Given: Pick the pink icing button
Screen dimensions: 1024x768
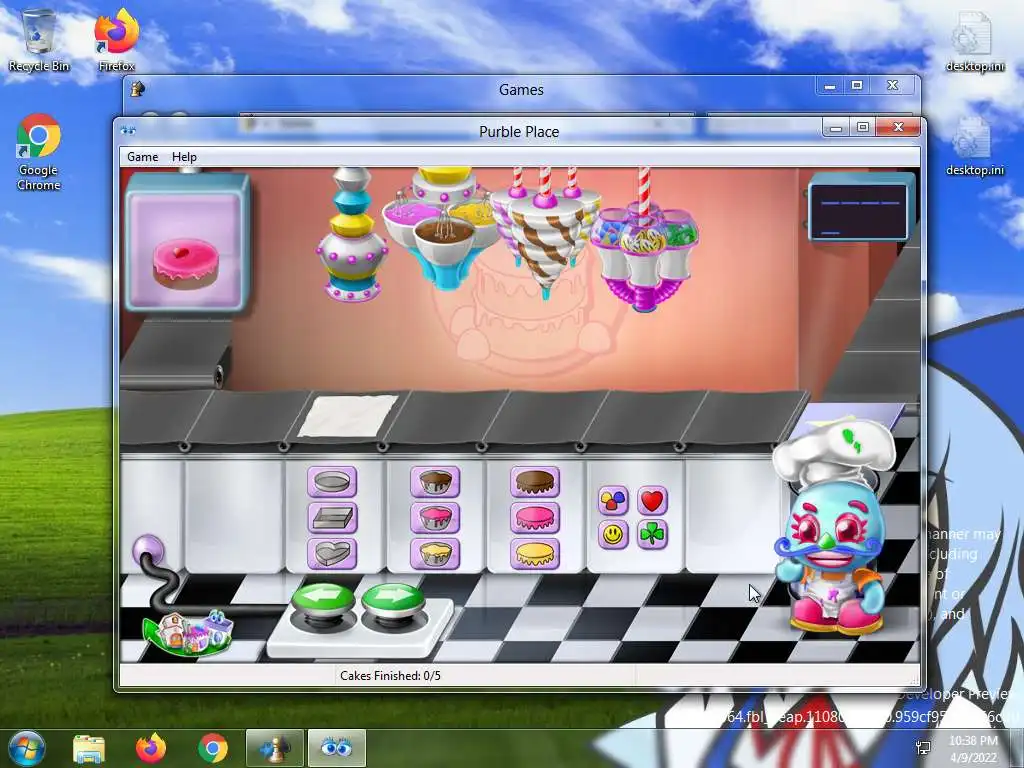Looking at the screenshot, I should point(535,518).
